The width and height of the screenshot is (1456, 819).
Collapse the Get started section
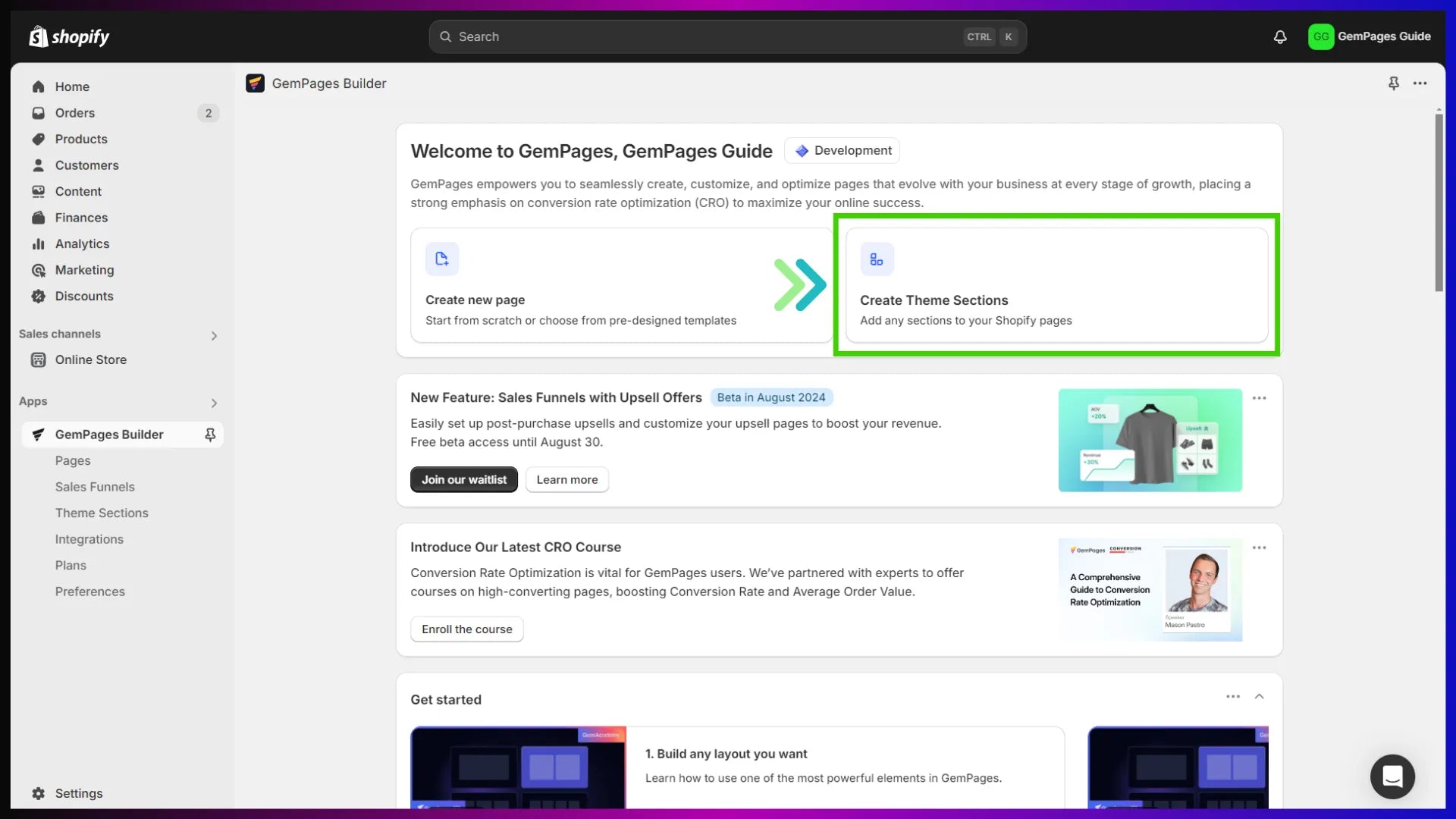click(1260, 696)
